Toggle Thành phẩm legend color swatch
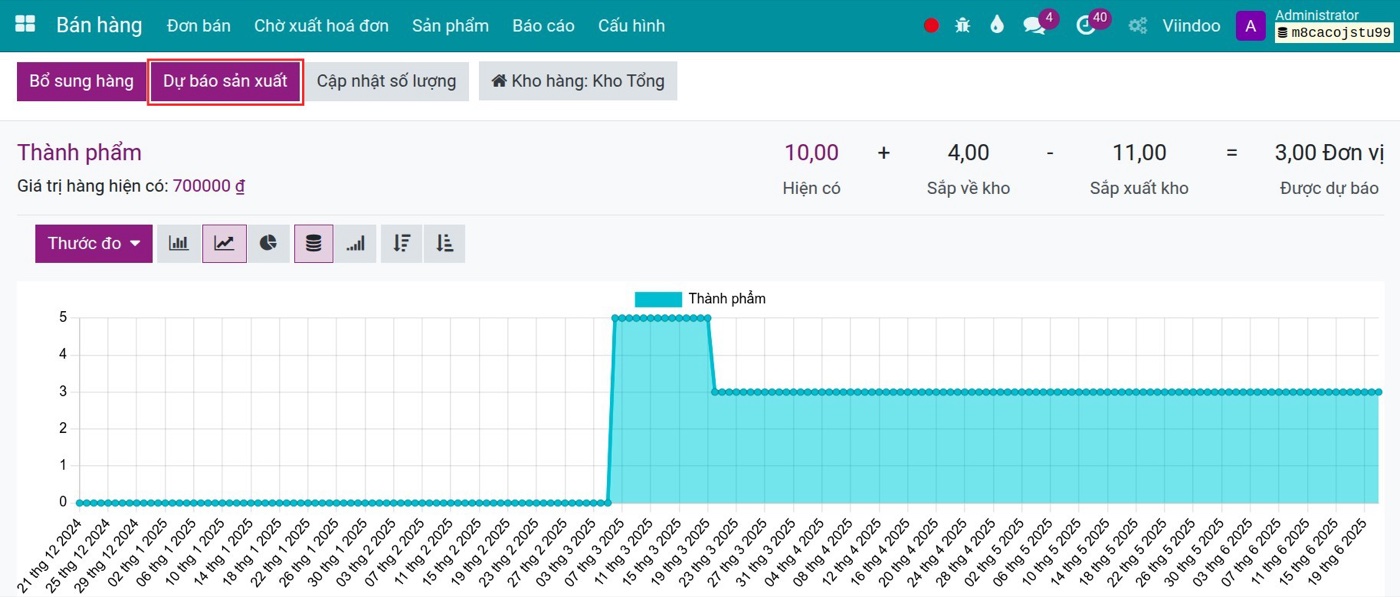This screenshot has width=1400, height=597. pos(658,299)
